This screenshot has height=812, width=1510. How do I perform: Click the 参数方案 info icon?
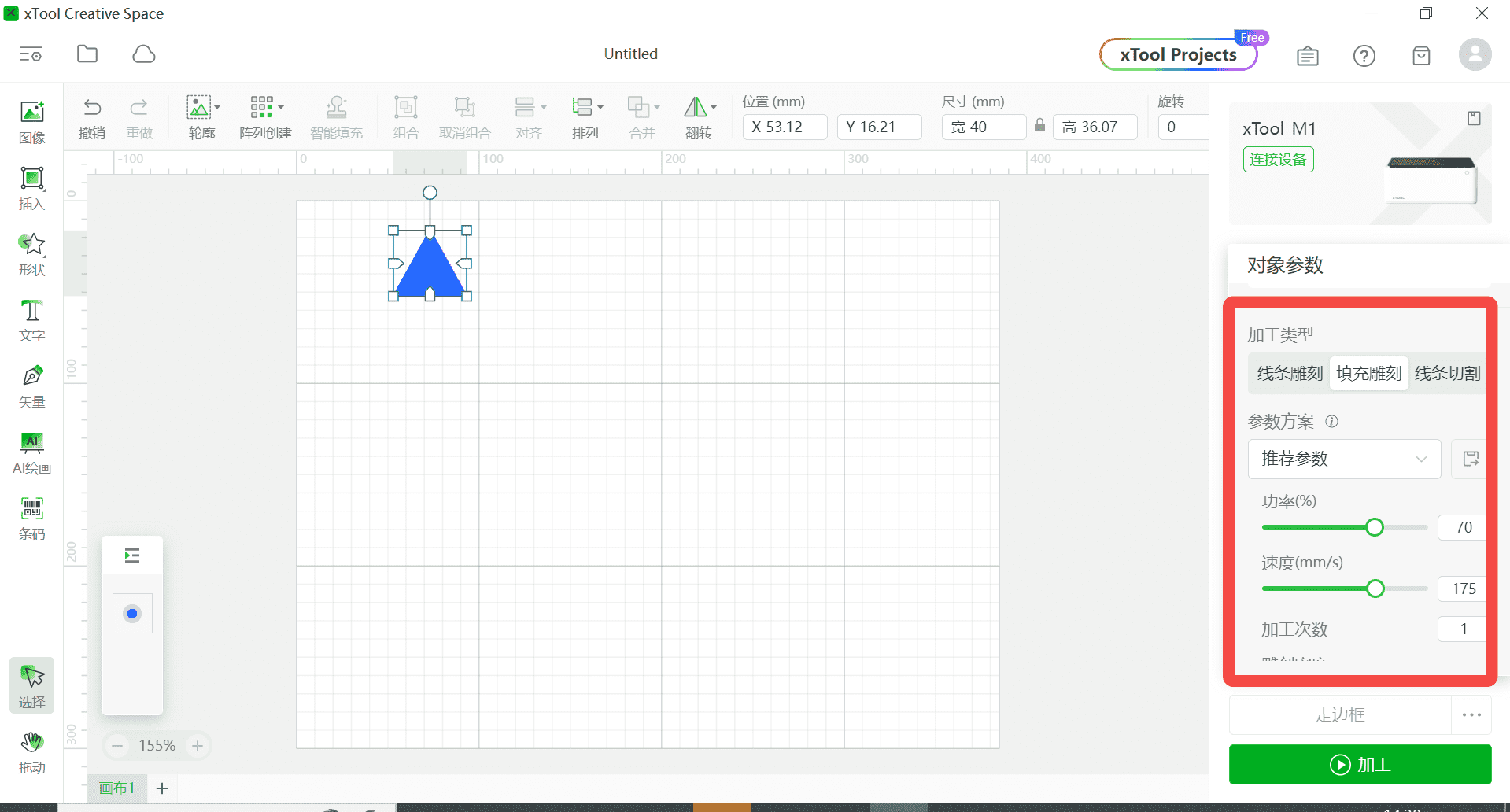1331,421
